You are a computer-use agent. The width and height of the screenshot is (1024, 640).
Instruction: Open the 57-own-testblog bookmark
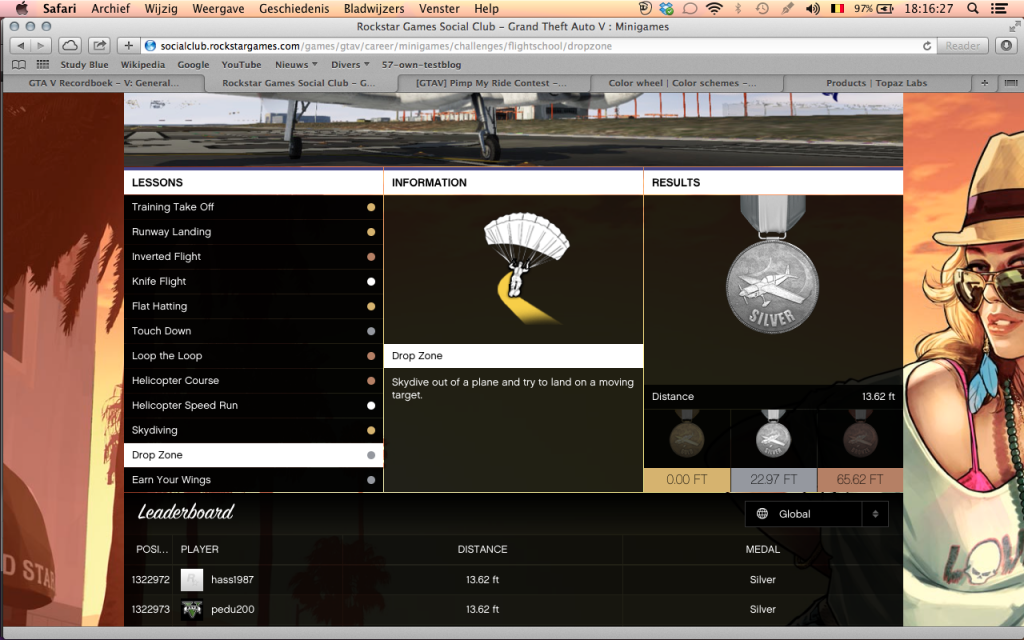tap(421, 65)
